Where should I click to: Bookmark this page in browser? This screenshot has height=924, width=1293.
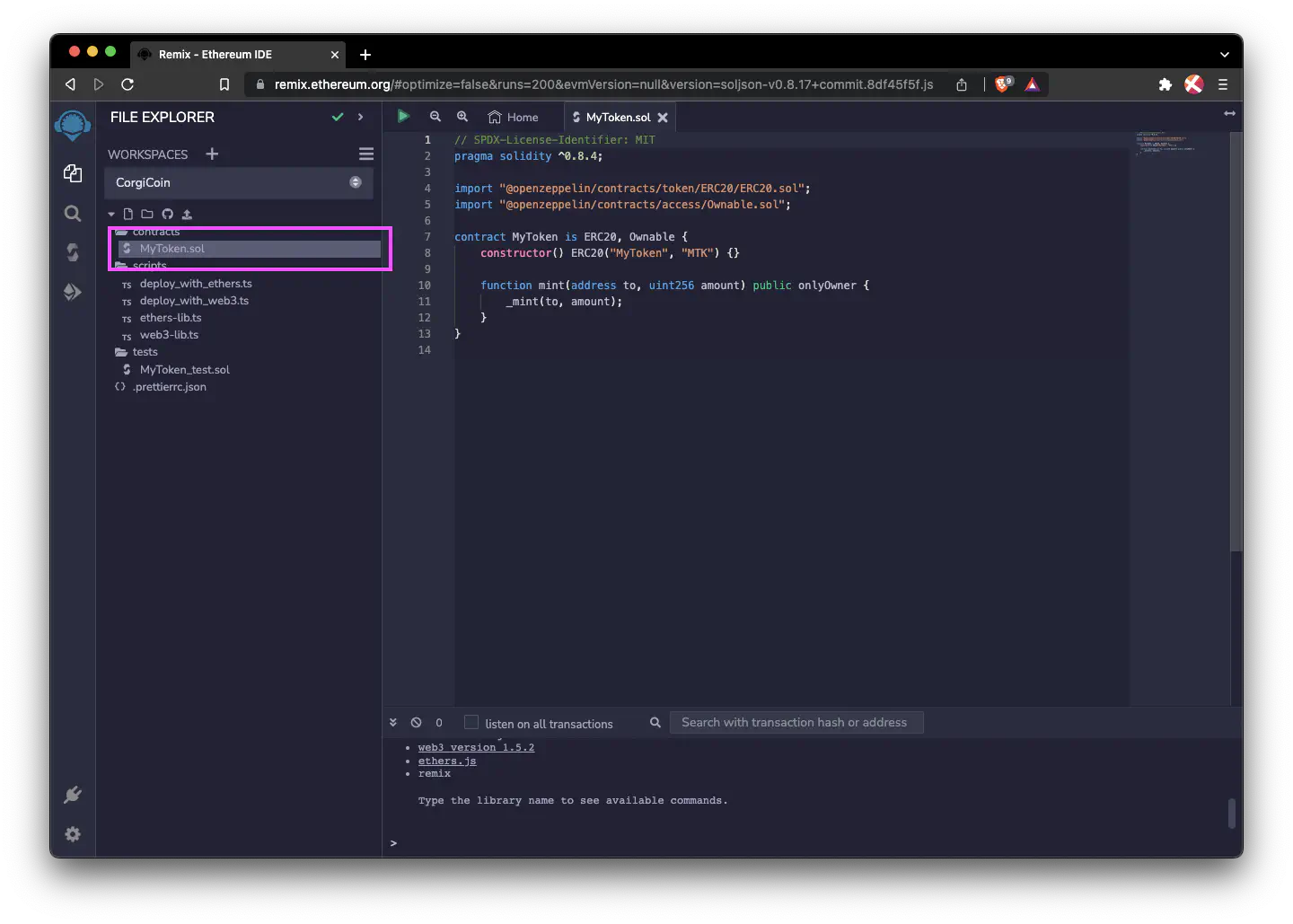pos(224,84)
